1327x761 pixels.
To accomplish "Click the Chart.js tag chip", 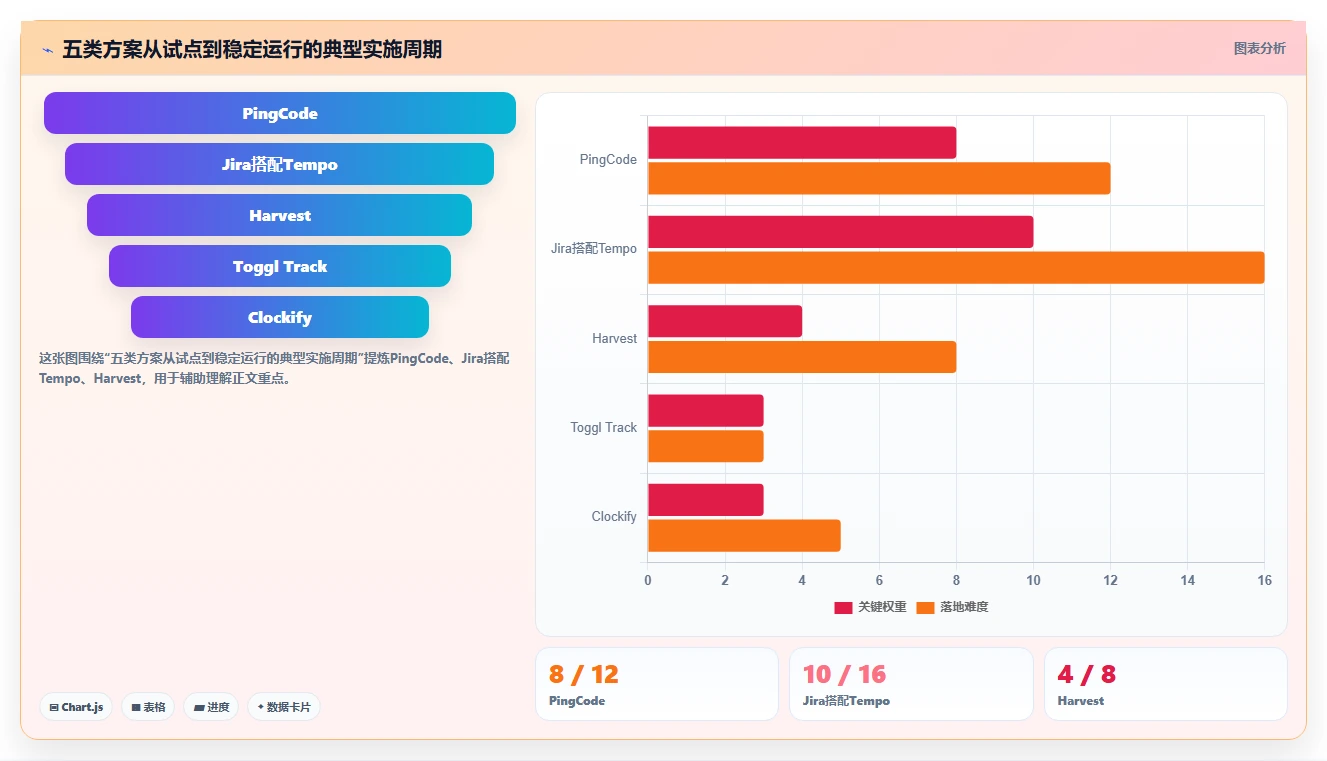I will (77, 707).
